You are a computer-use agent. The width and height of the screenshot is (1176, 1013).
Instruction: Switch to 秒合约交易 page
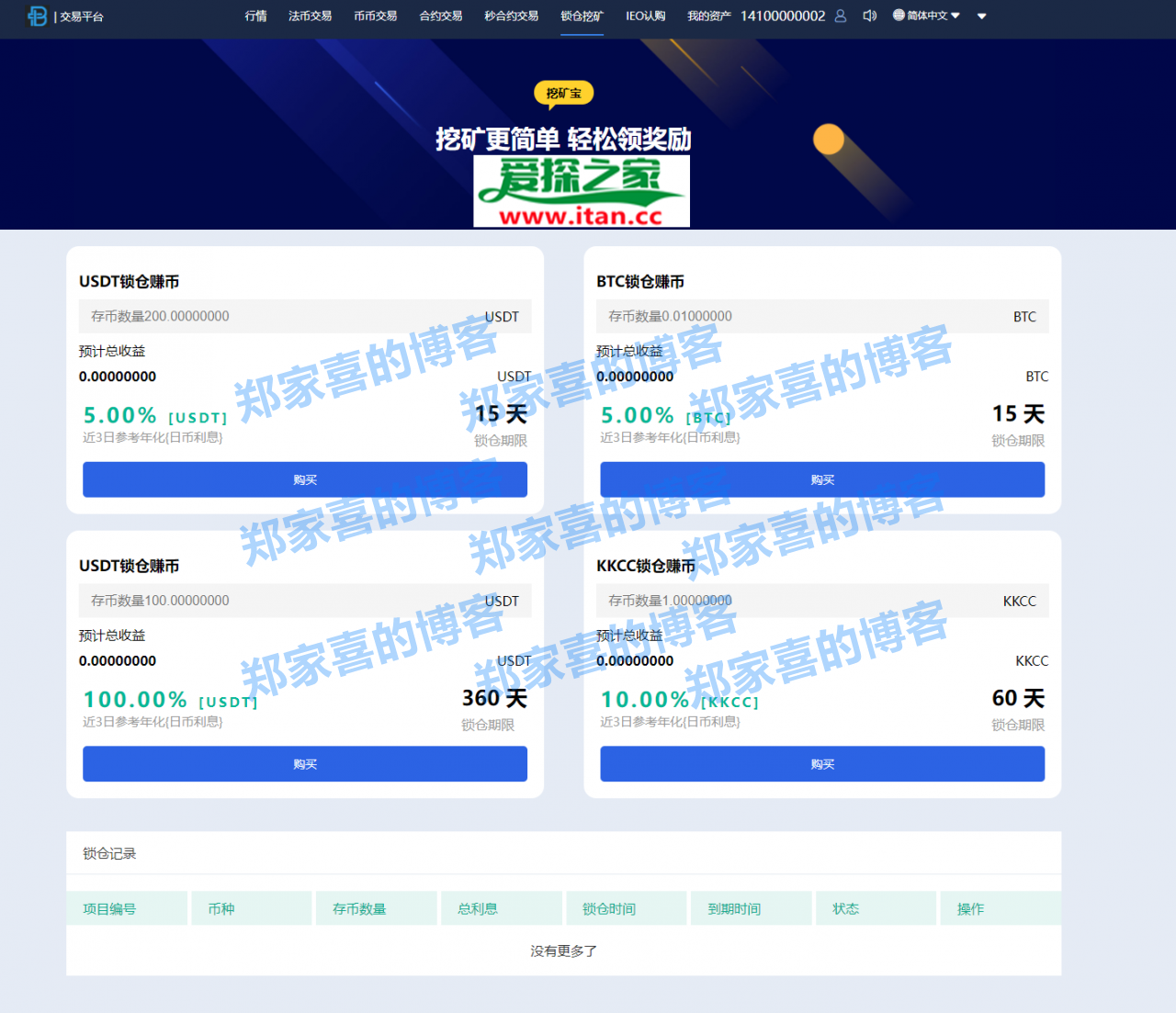(x=511, y=16)
